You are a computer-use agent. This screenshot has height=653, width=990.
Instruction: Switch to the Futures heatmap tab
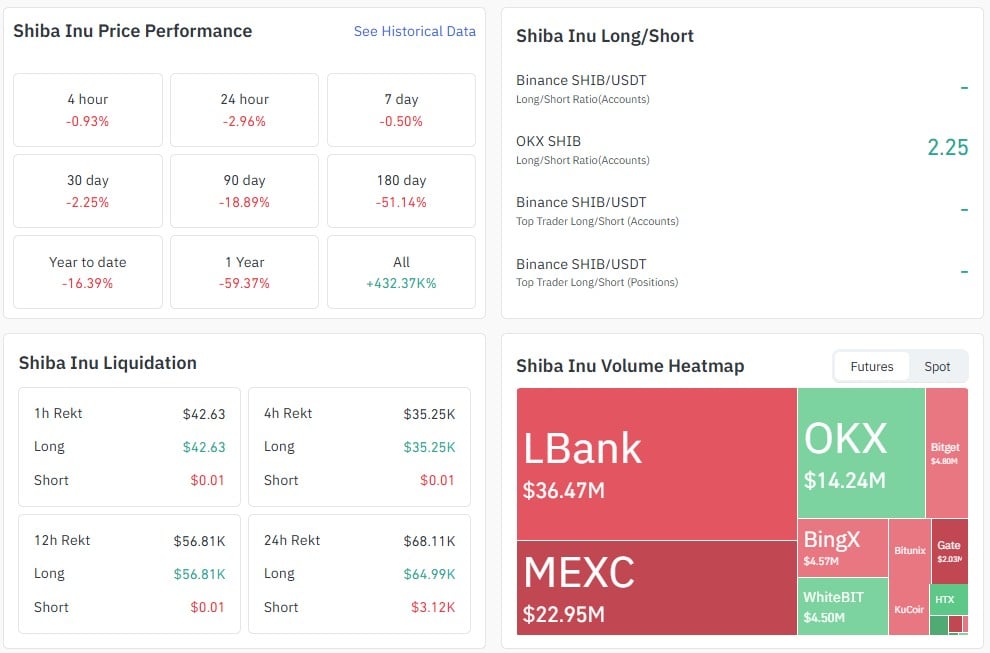point(872,366)
